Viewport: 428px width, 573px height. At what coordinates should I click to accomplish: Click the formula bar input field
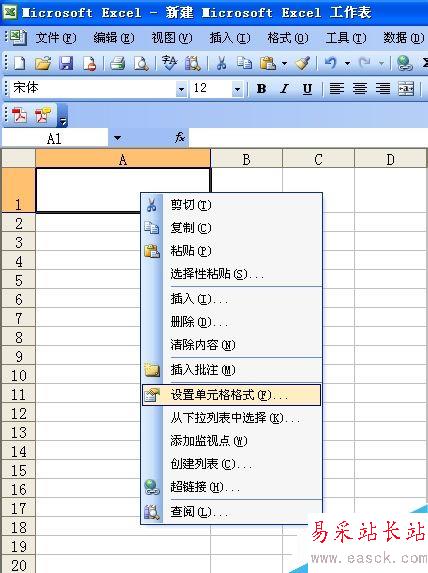(308, 138)
